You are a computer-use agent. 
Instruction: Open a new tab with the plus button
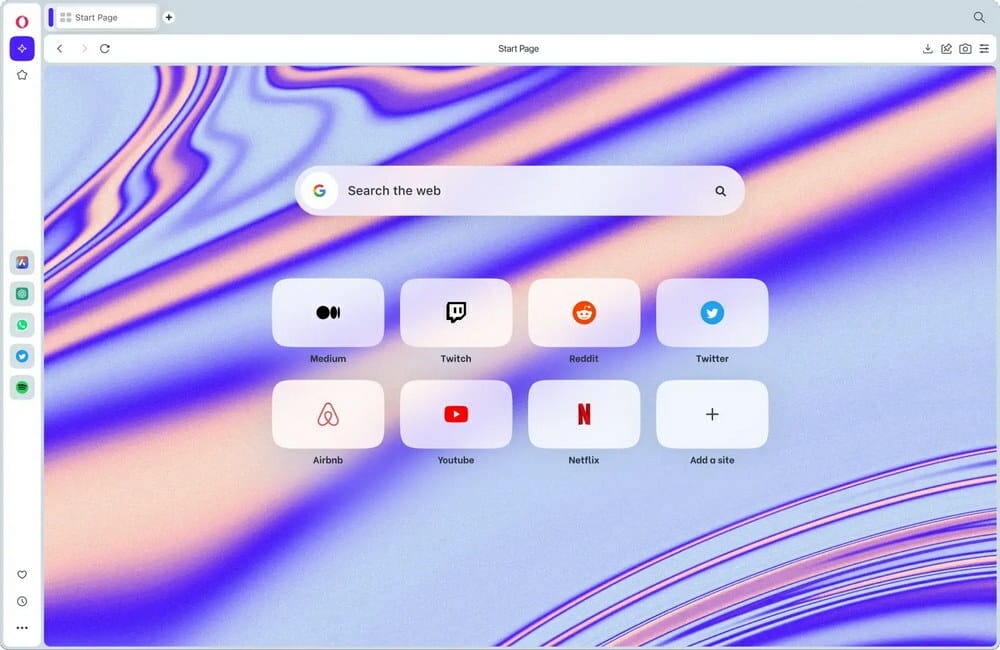click(x=169, y=17)
